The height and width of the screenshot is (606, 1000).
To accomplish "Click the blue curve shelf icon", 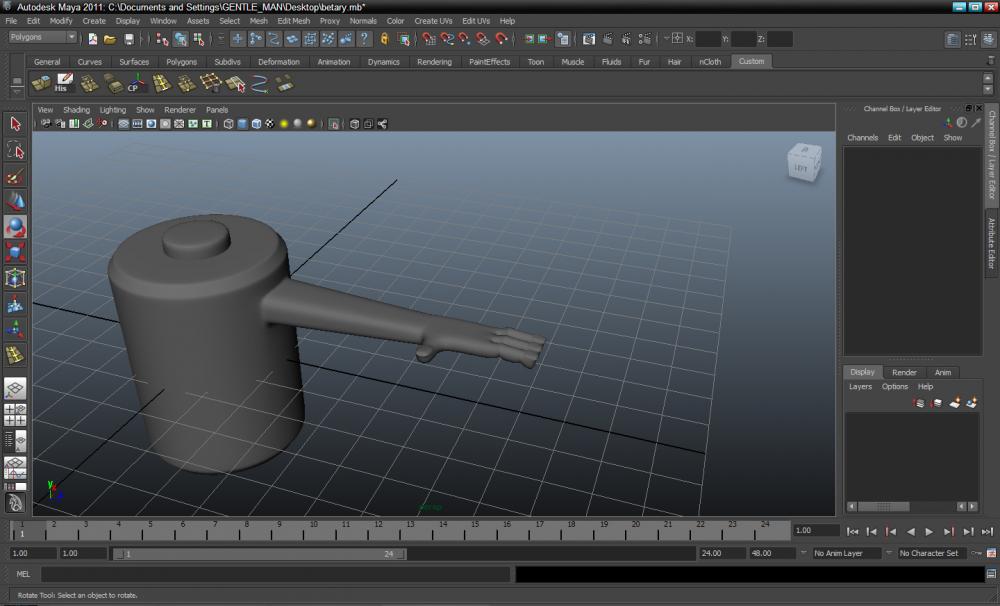I will (260, 83).
